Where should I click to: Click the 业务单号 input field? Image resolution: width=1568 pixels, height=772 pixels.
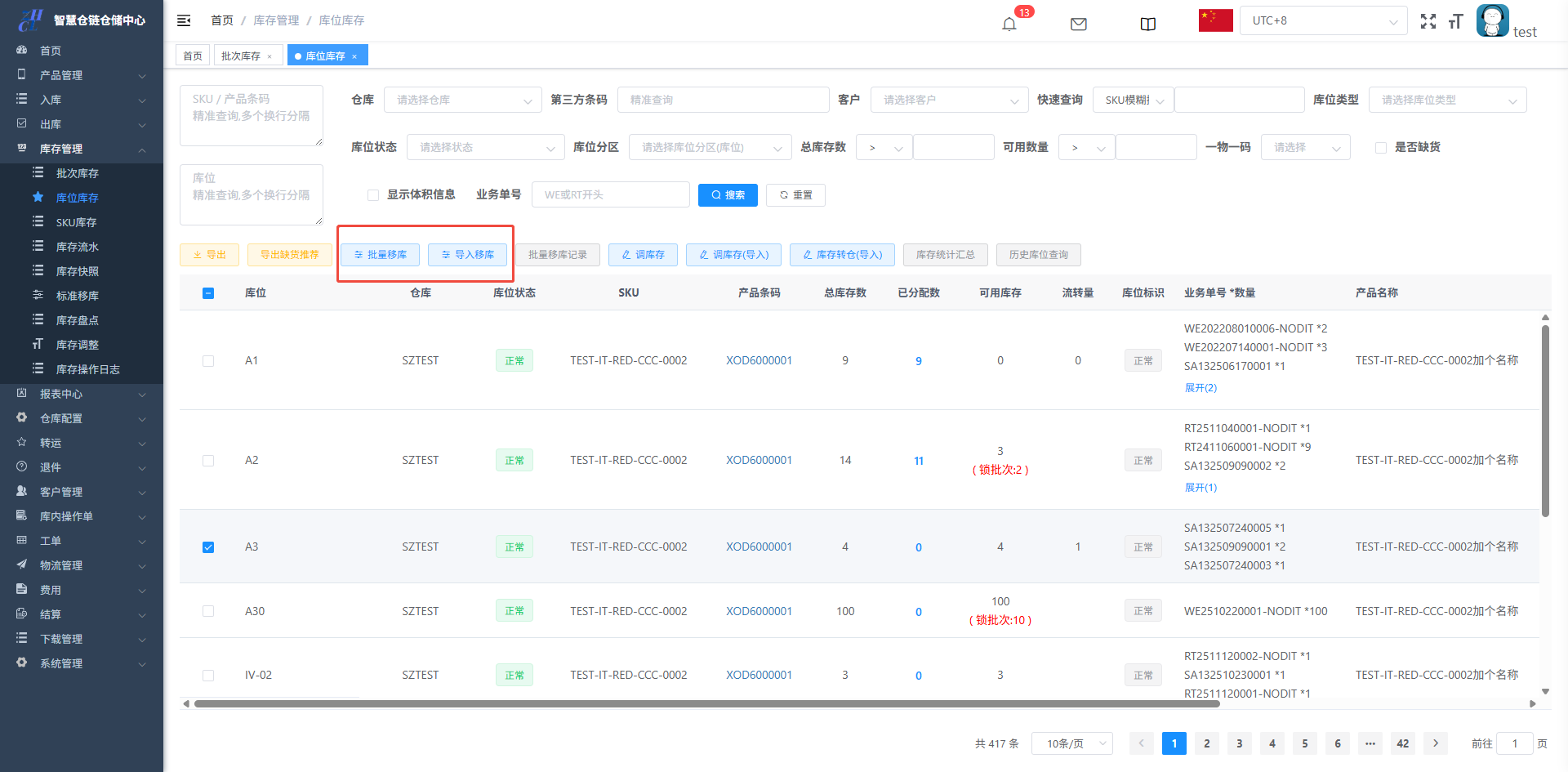(x=610, y=195)
